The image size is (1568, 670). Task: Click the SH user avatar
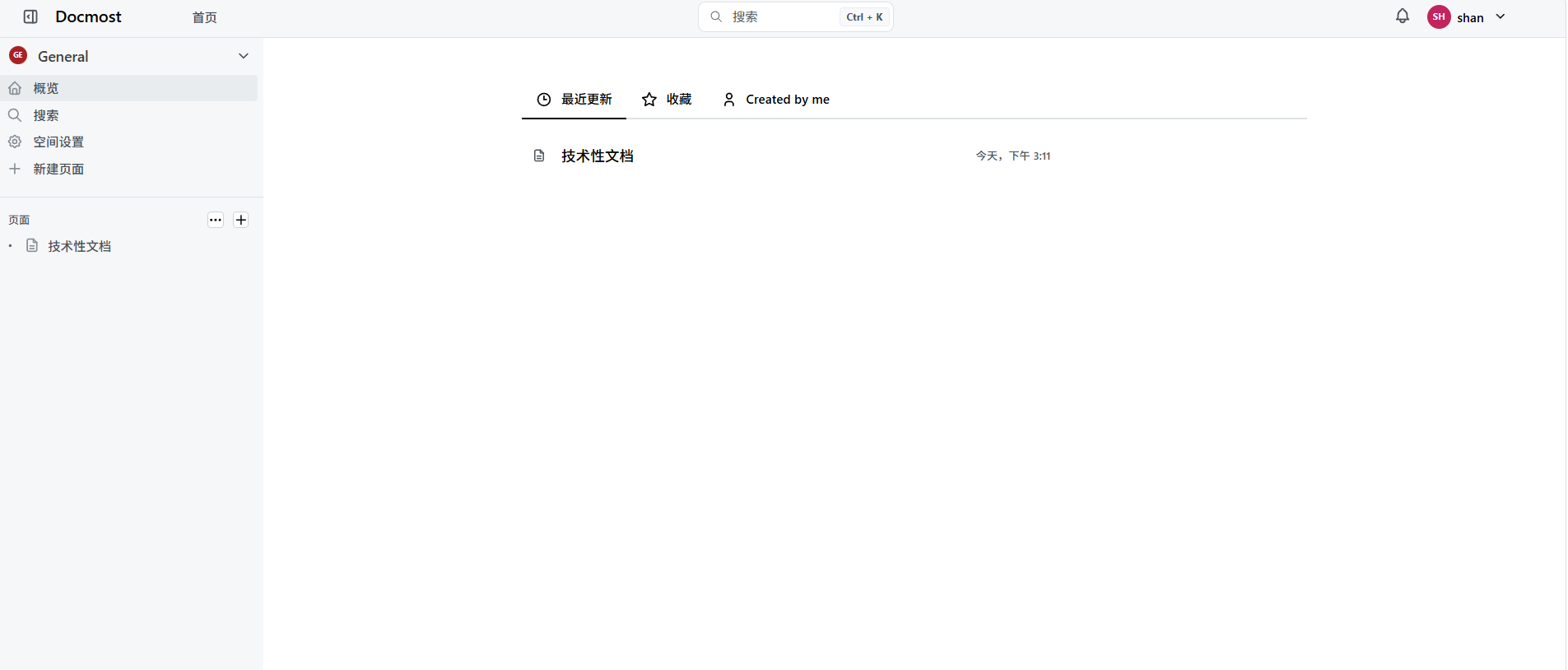[1439, 16]
